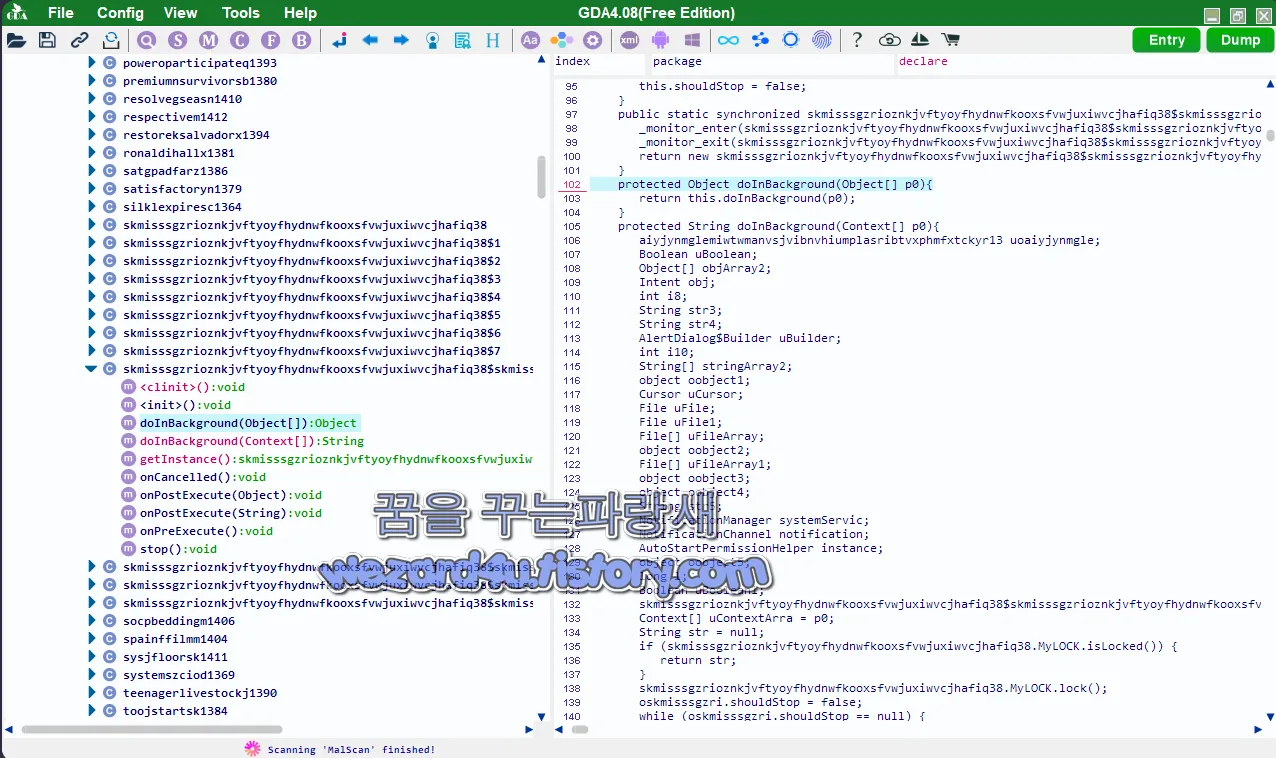Open the View menu
The width and height of the screenshot is (1276, 758).
tap(181, 13)
